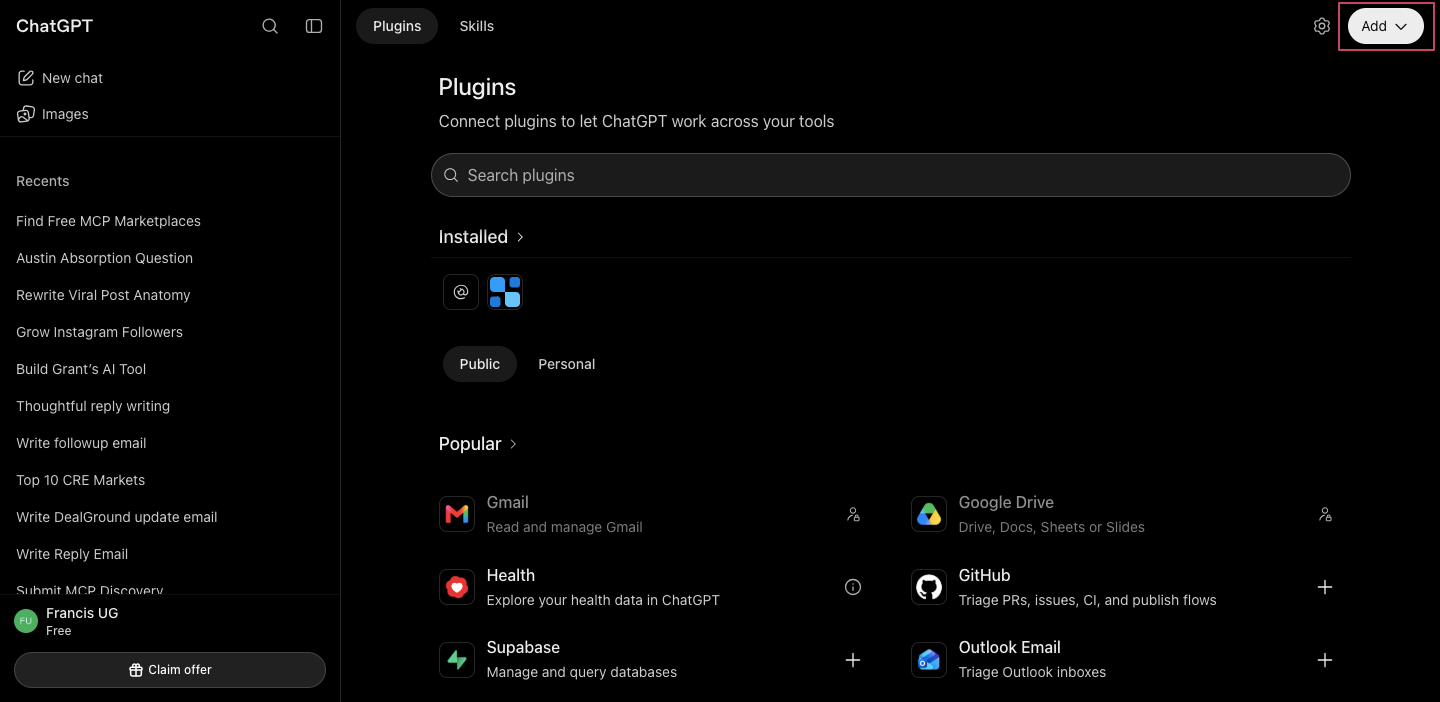Add Outlook Email plugin with plus icon

tap(1325, 660)
